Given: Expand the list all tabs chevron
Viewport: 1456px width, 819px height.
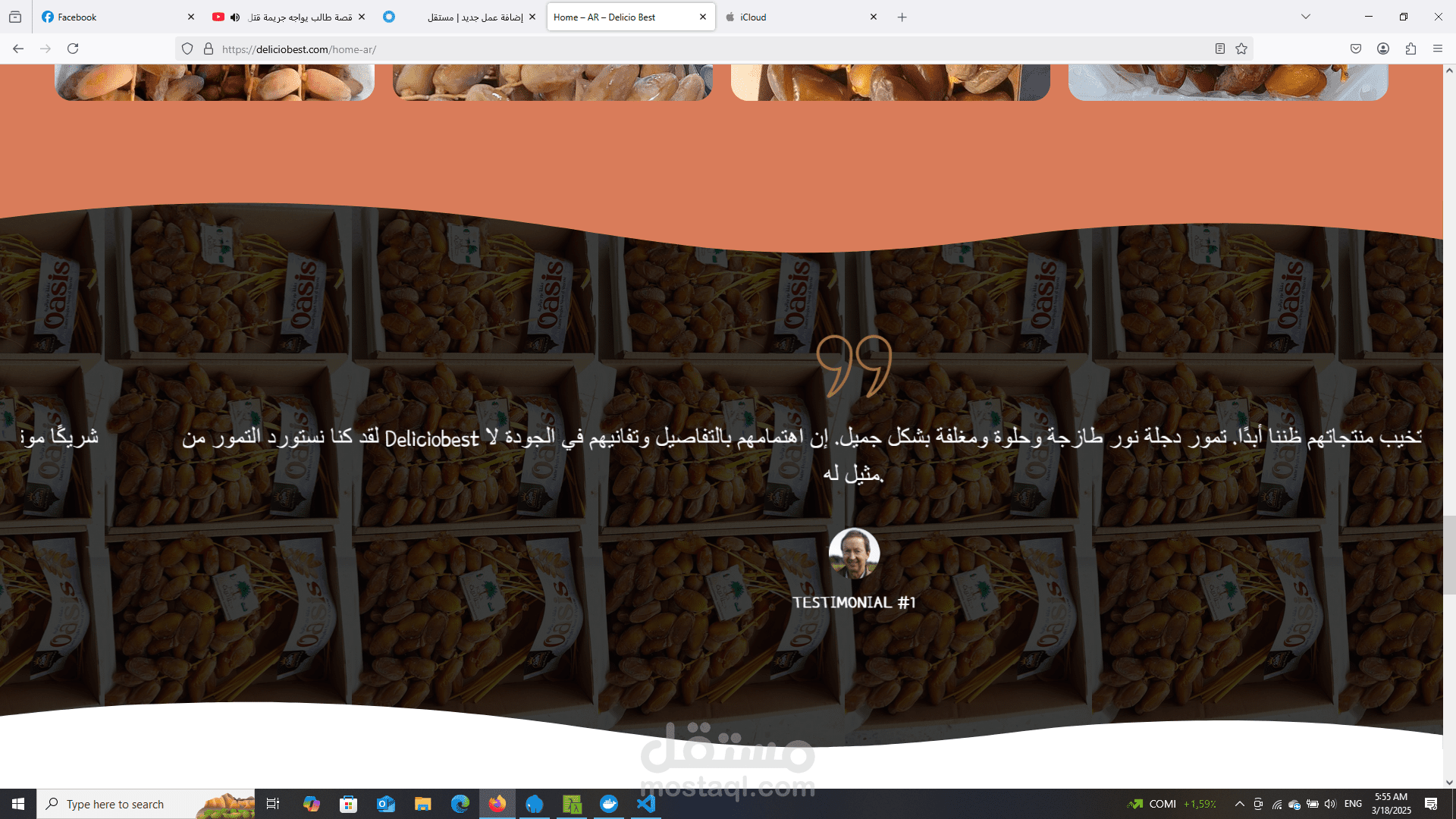Looking at the screenshot, I should click(1306, 17).
